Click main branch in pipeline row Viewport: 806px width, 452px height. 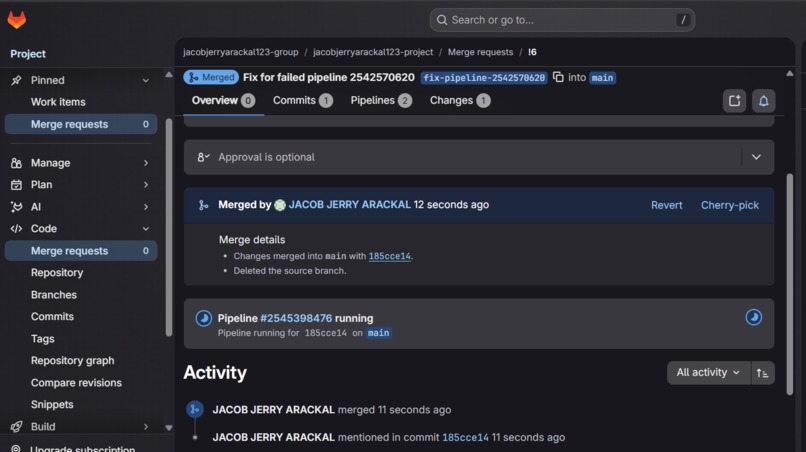click(378, 333)
